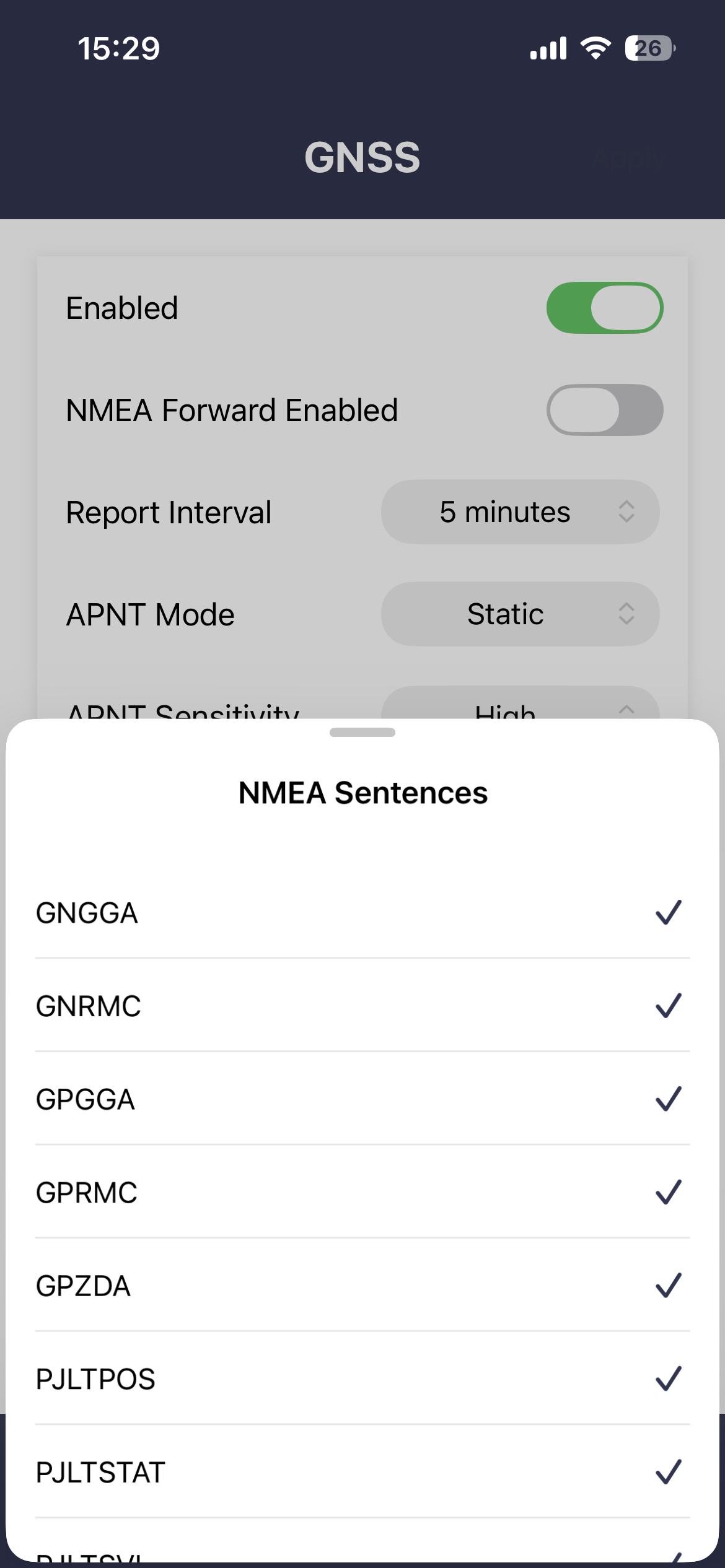This screenshot has width=725, height=1568.
Task: Open the Report Interval dropdown
Action: click(520, 512)
